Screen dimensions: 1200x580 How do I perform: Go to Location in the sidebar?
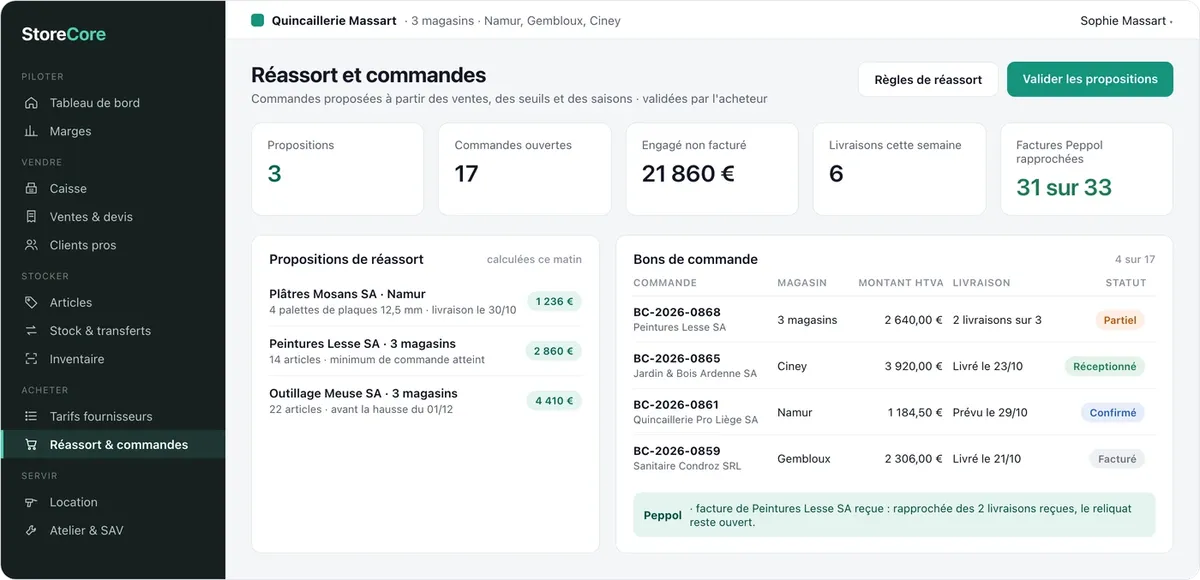112,502
